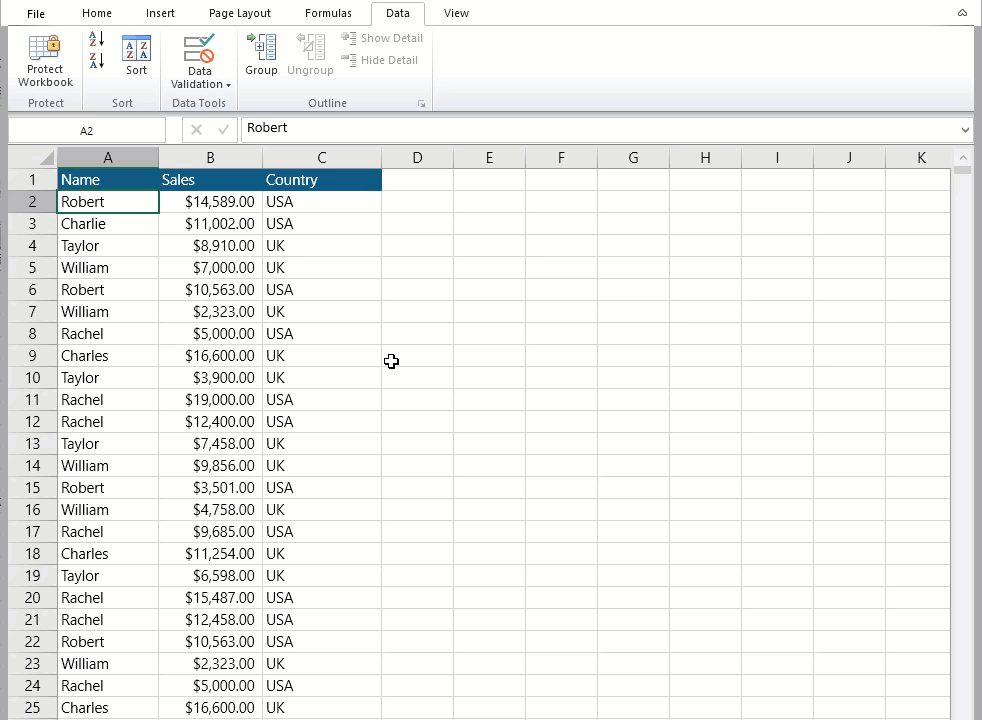Click the Protect Workbook icon
The height and width of the screenshot is (720, 982).
(45, 49)
